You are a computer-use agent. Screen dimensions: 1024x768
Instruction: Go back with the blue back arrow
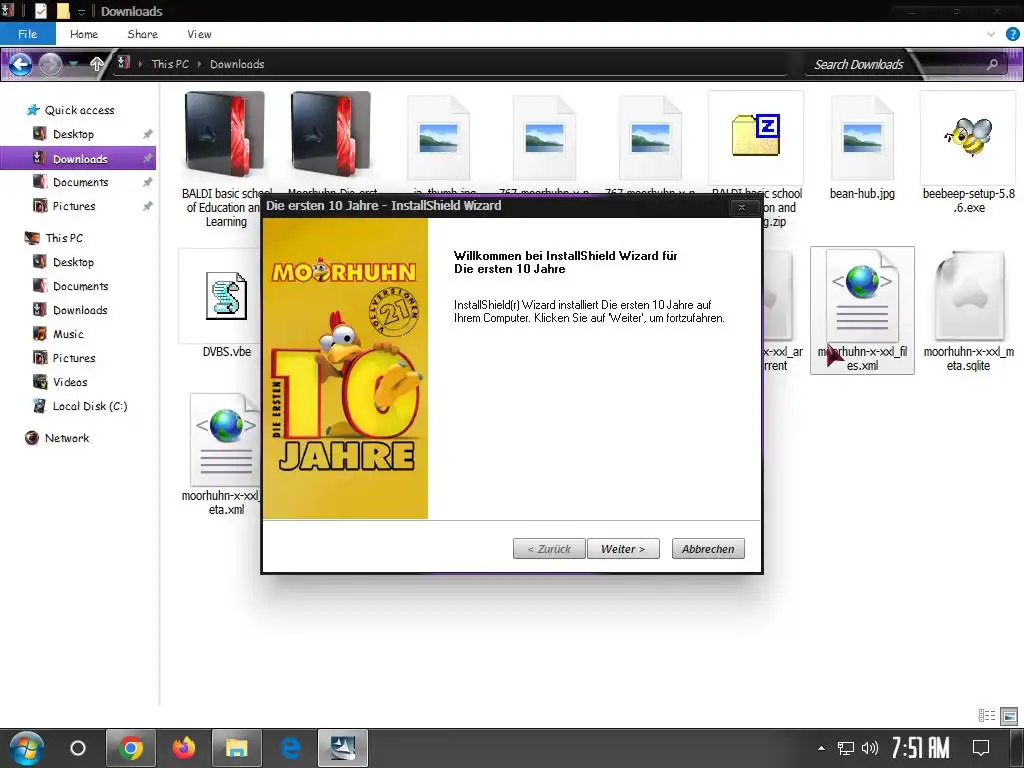[20, 64]
